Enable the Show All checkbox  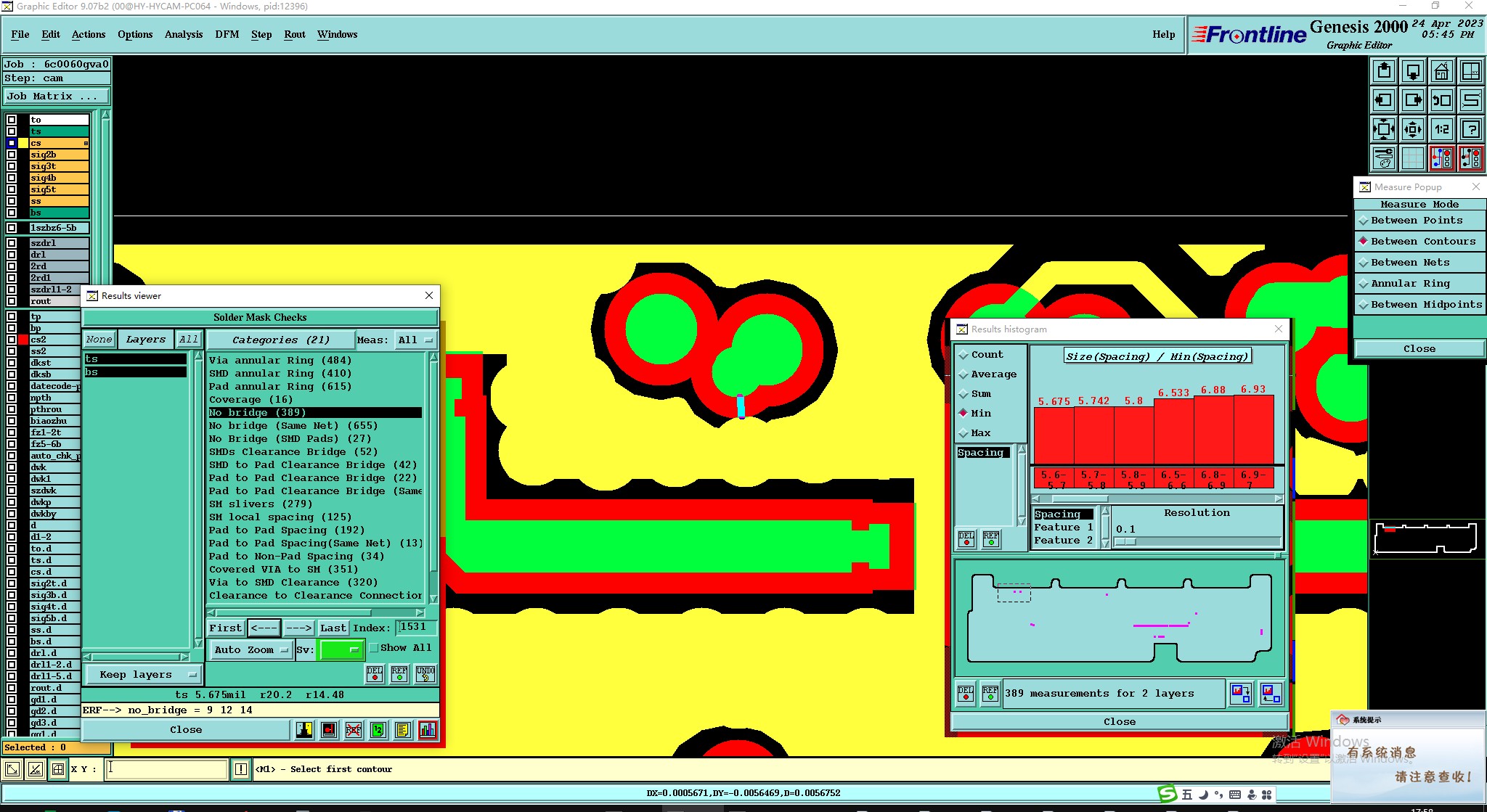point(374,648)
